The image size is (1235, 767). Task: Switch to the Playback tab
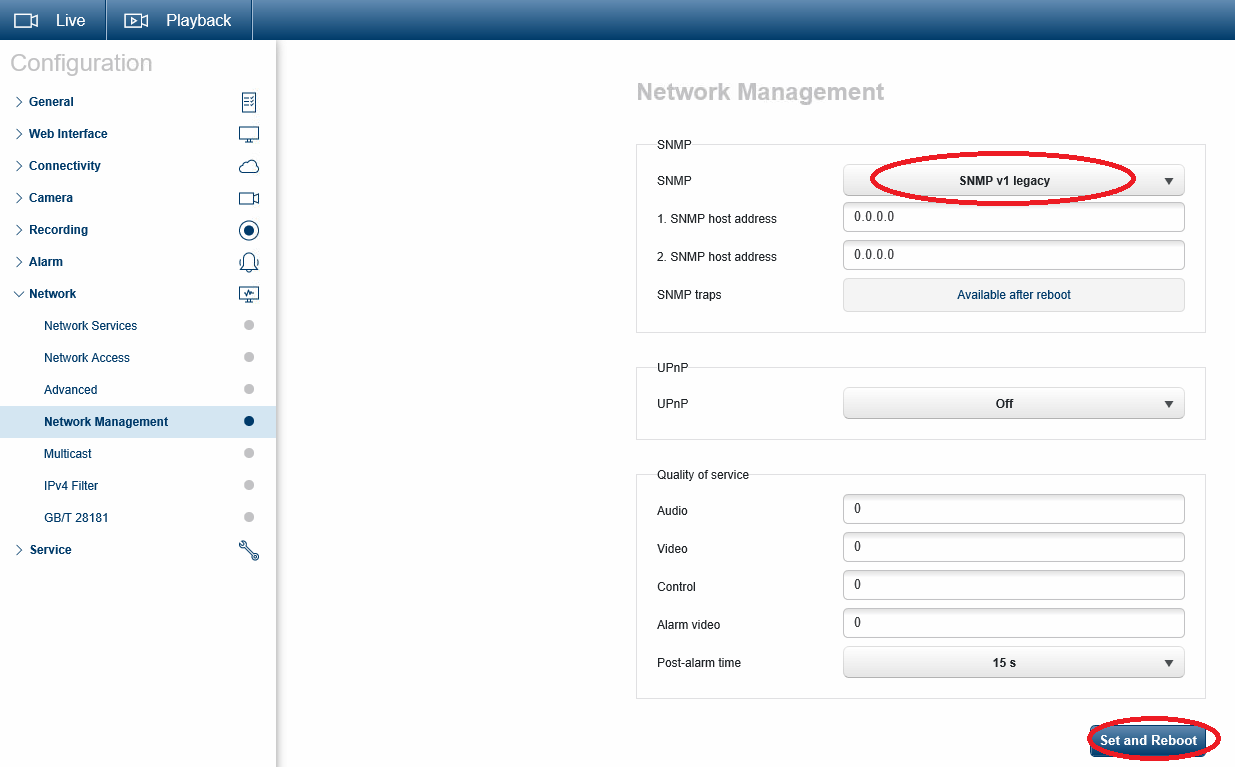tap(179, 20)
